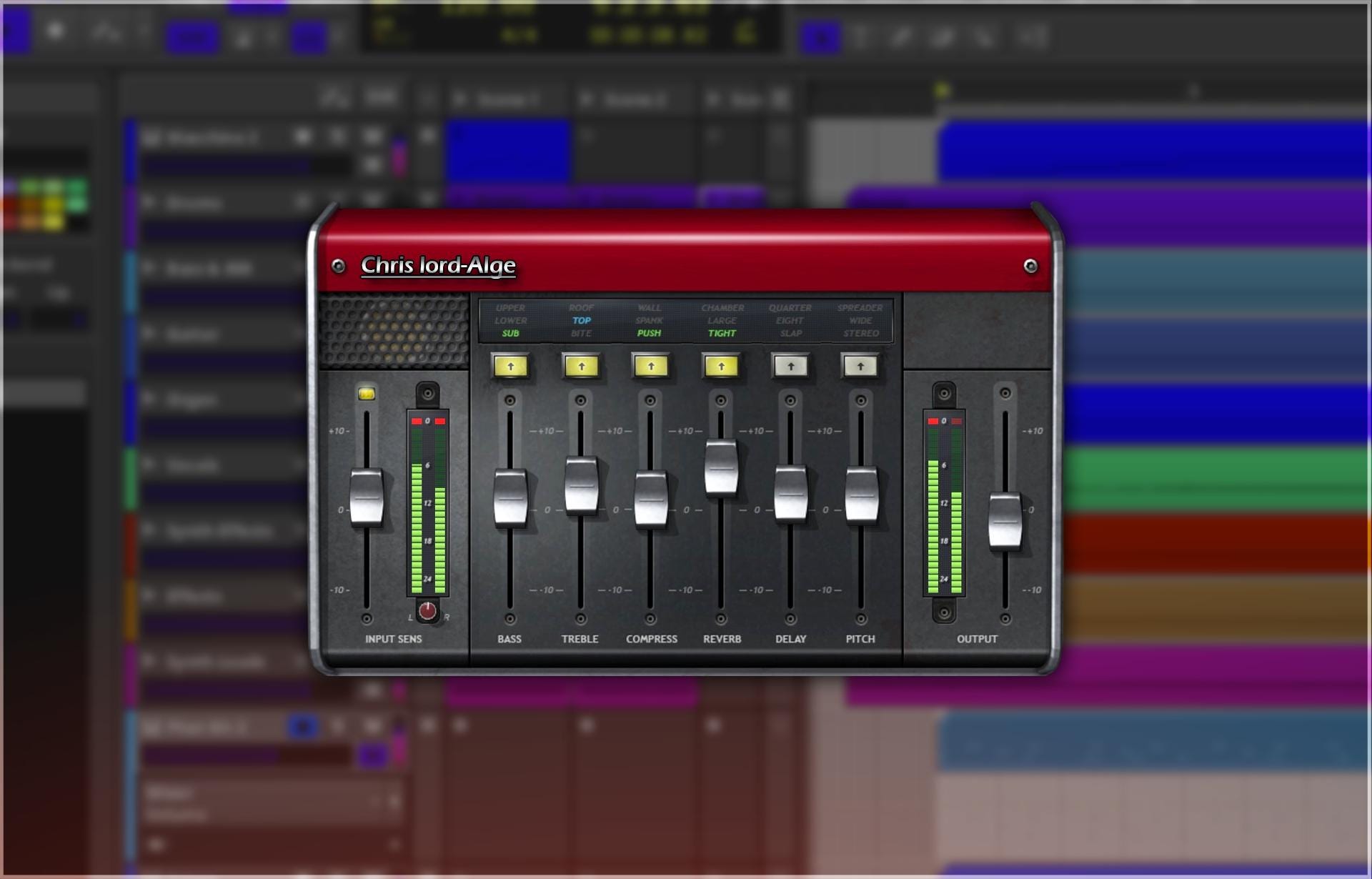Viewport: 1372px width, 879px height.
Task: Click the COMPRESS fader label
Action: click(652, 639)
